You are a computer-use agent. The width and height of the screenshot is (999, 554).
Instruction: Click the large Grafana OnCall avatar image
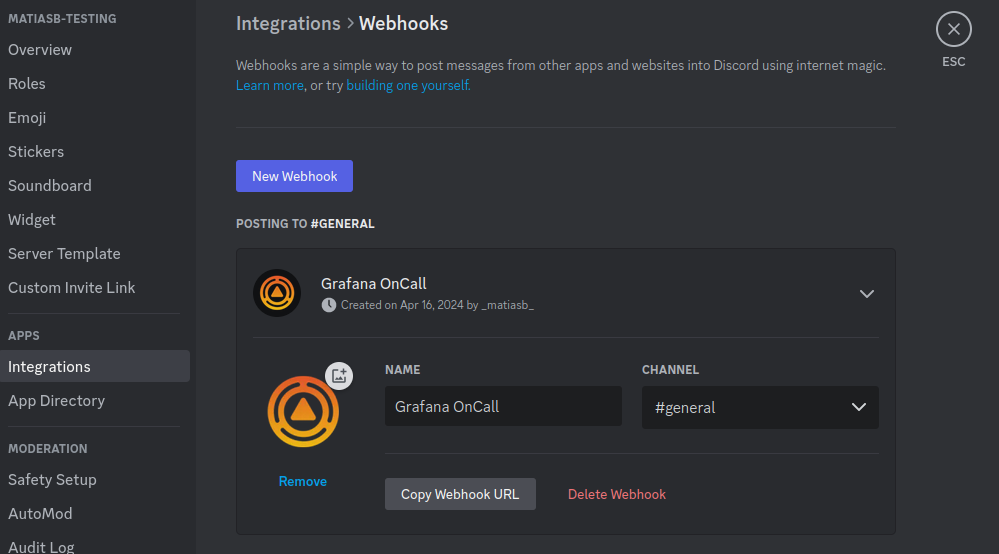coord(302,410)
